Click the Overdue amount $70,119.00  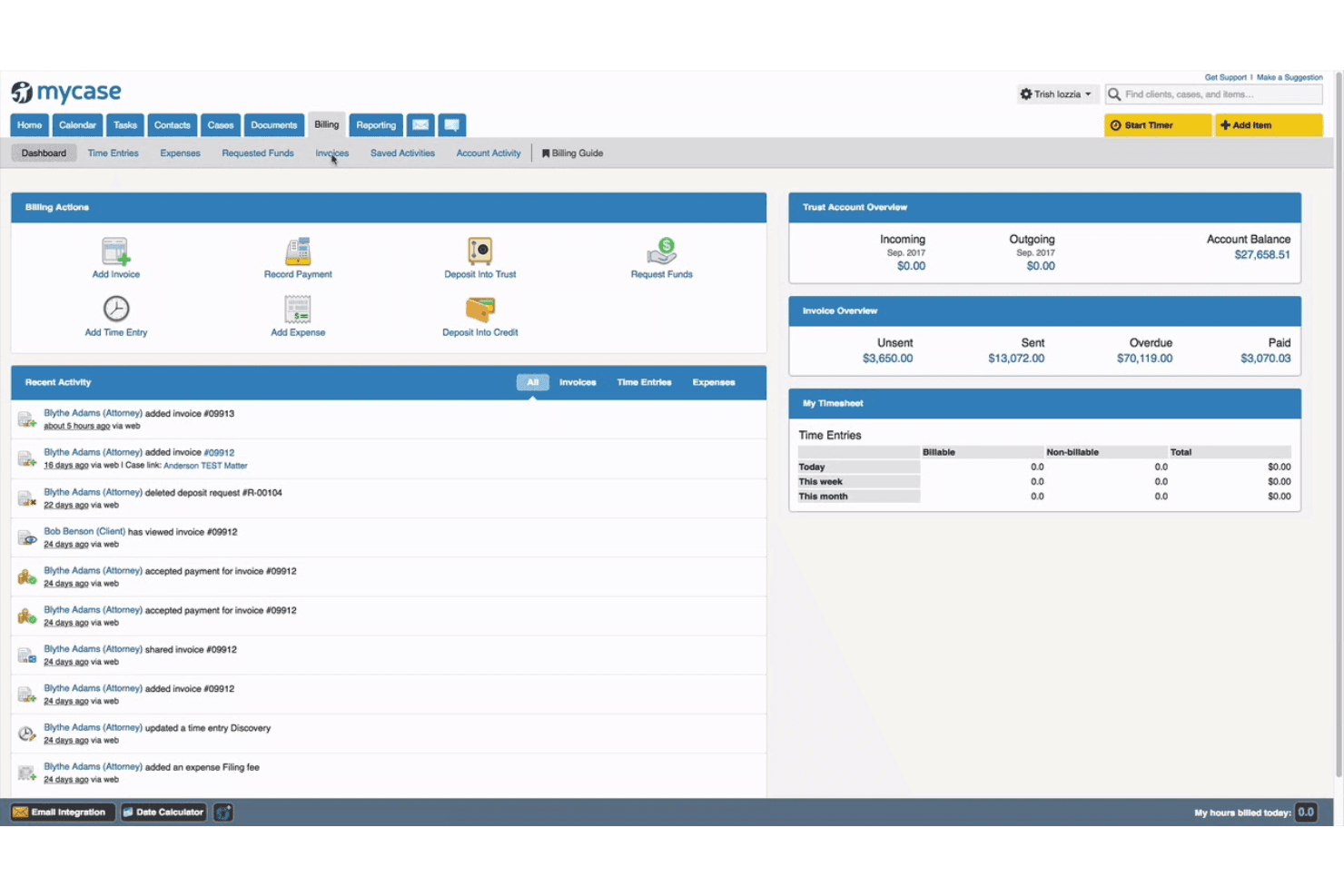tap(1144, 359)
